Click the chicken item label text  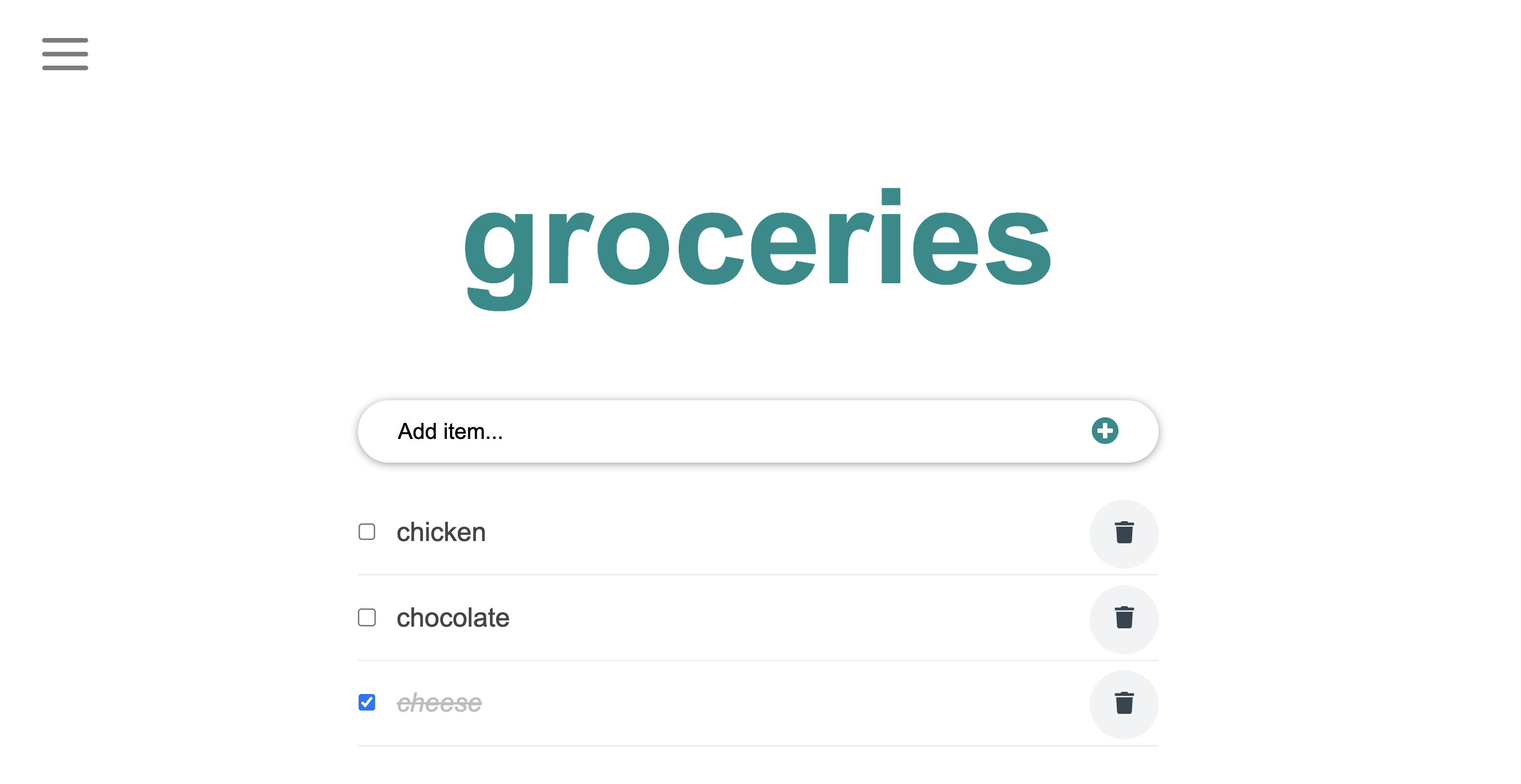(441, 532)
